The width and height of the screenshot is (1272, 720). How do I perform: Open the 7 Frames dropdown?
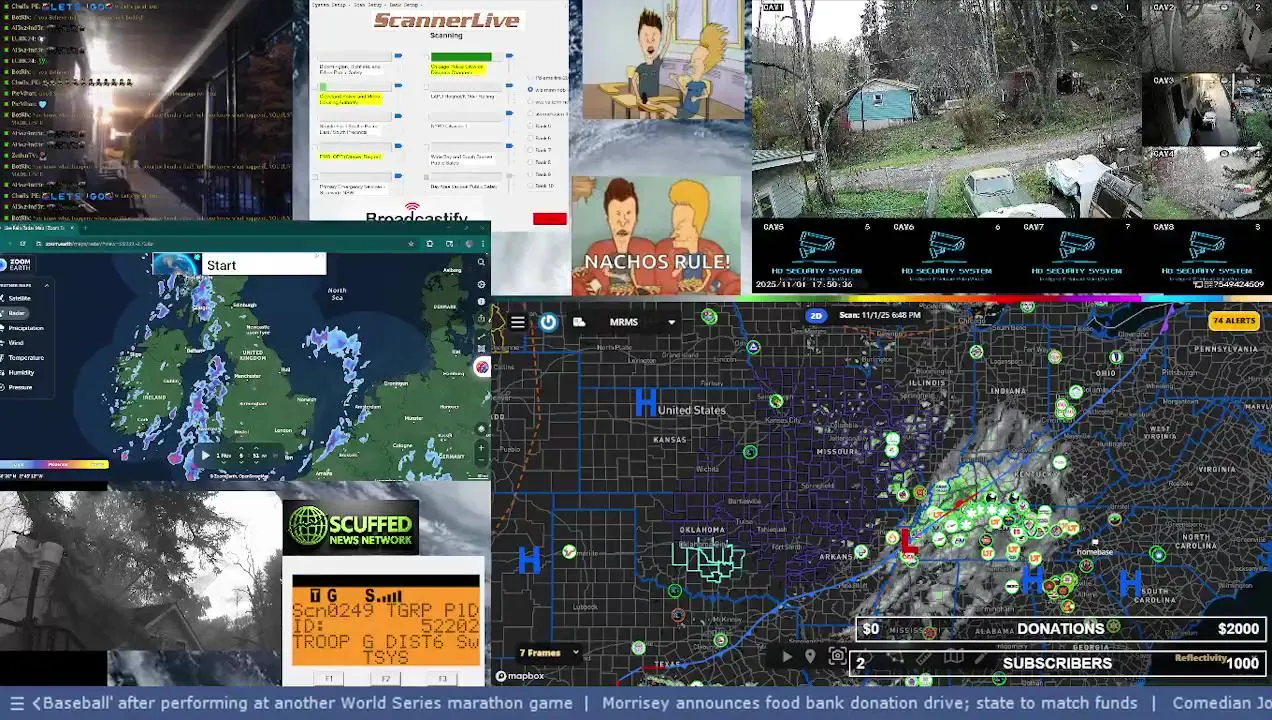549,653
